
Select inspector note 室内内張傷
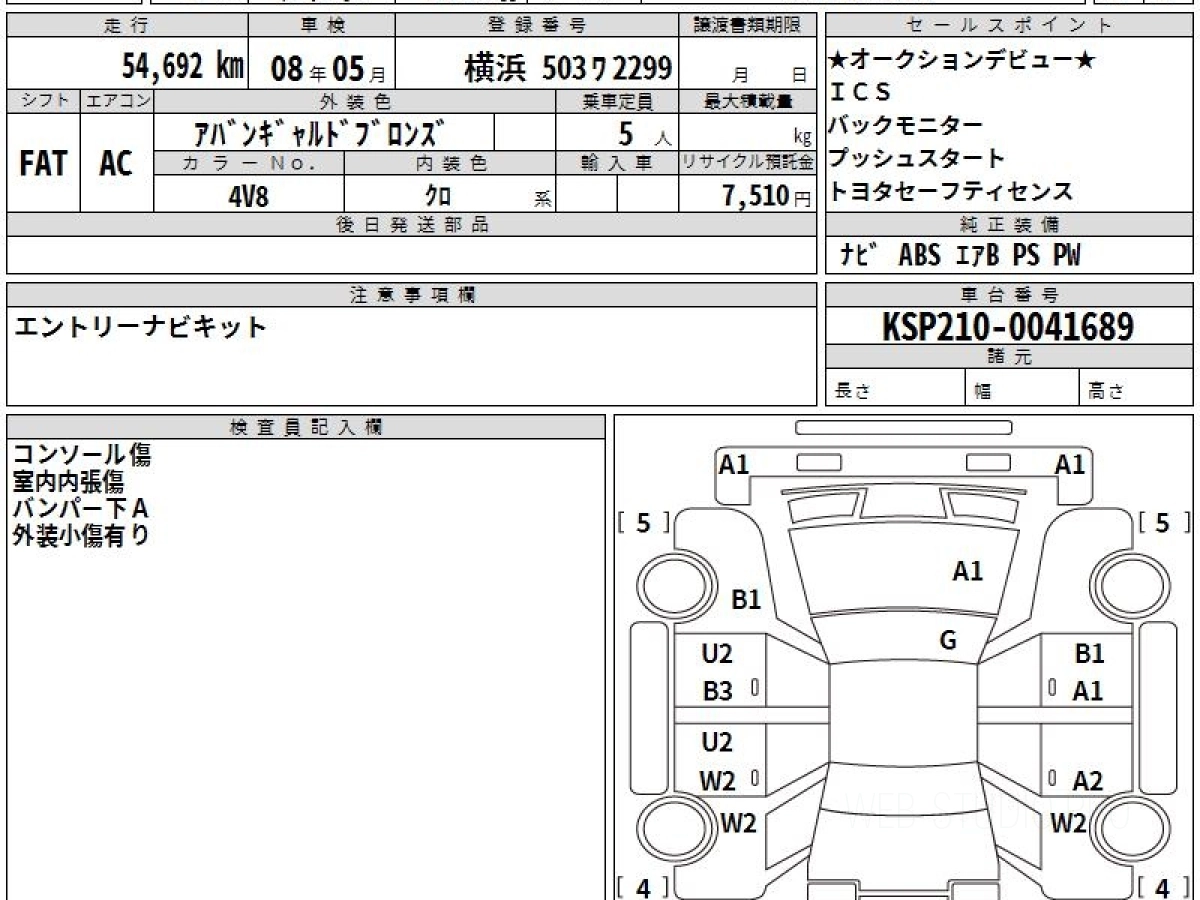tap(68, 482)
